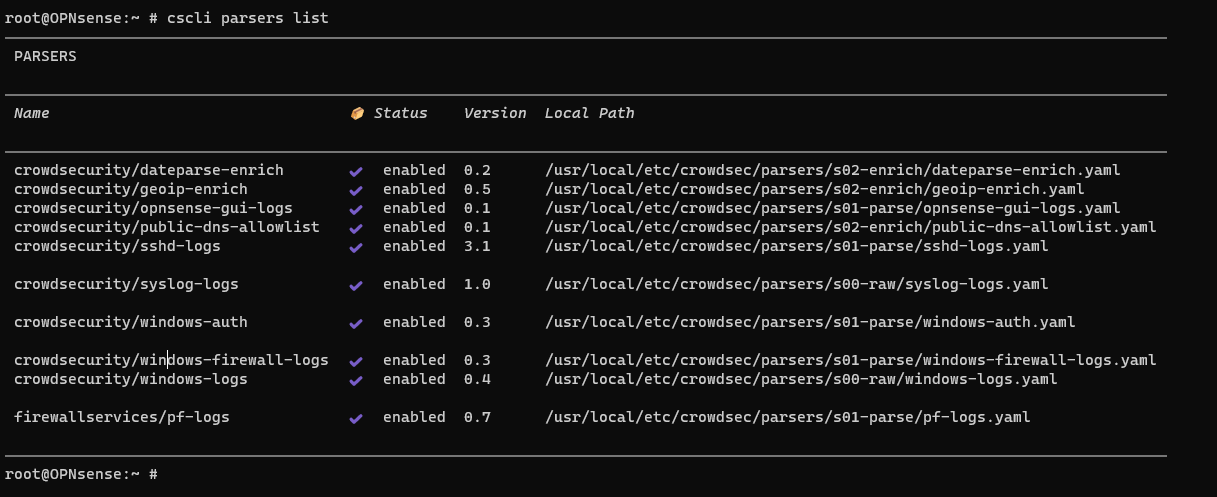Click the Name column header
Image resolution: width=1217 pixels, height=497 pixels.
point(32,114)
